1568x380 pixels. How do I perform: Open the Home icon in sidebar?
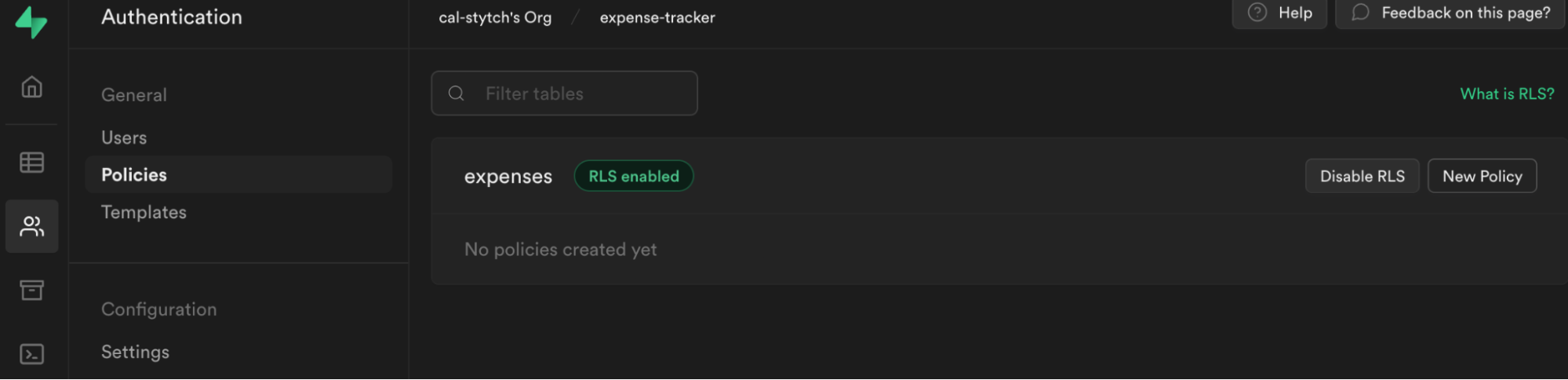(x=31, y=86)
